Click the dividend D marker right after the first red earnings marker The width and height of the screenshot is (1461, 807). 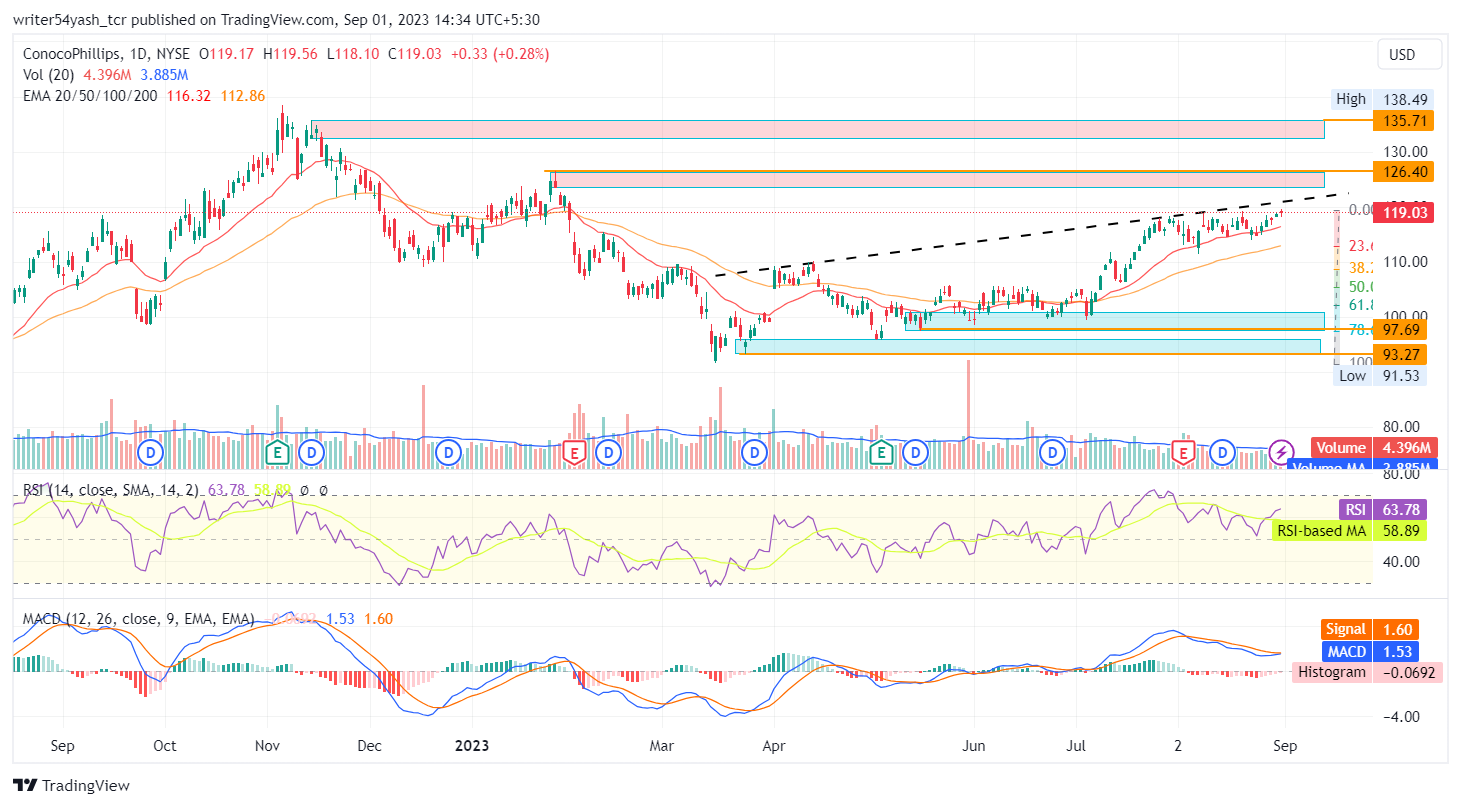608,453
